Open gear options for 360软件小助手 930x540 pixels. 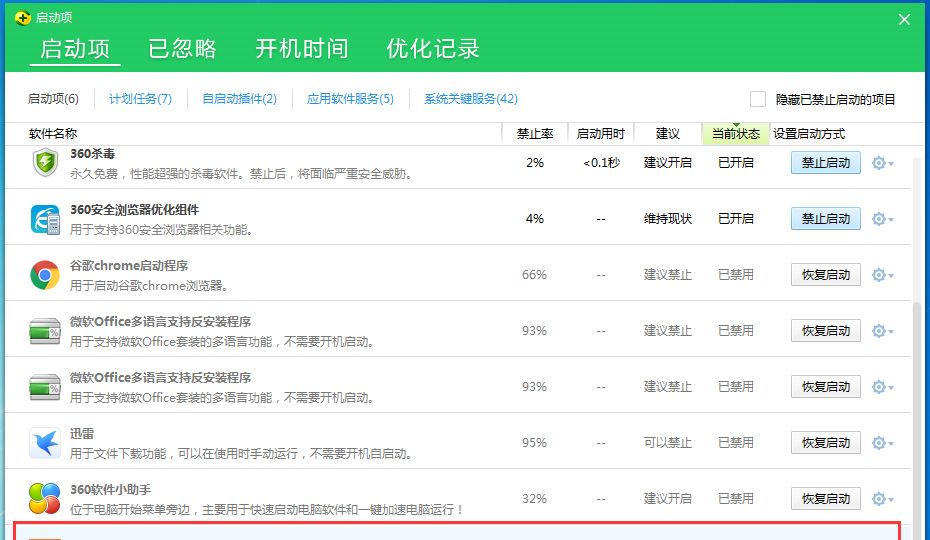[x=881, y=499]
